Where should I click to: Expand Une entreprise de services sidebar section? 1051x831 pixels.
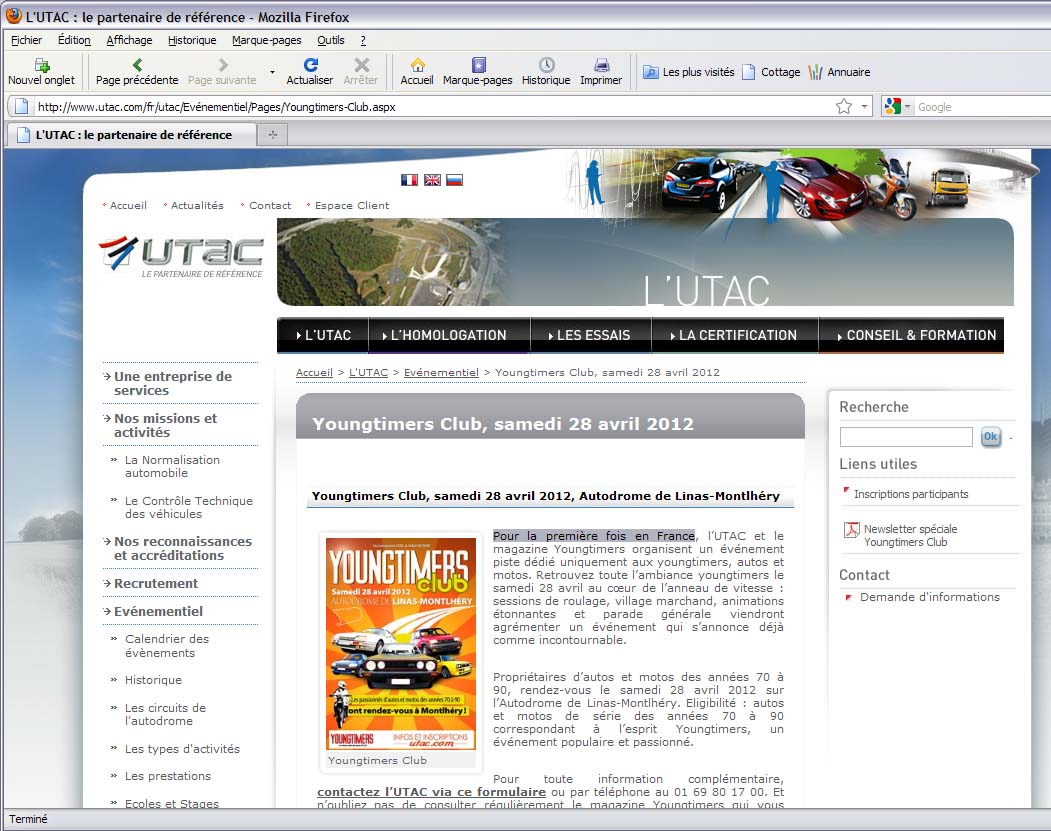pyautogui.click(x=173, y=383)
